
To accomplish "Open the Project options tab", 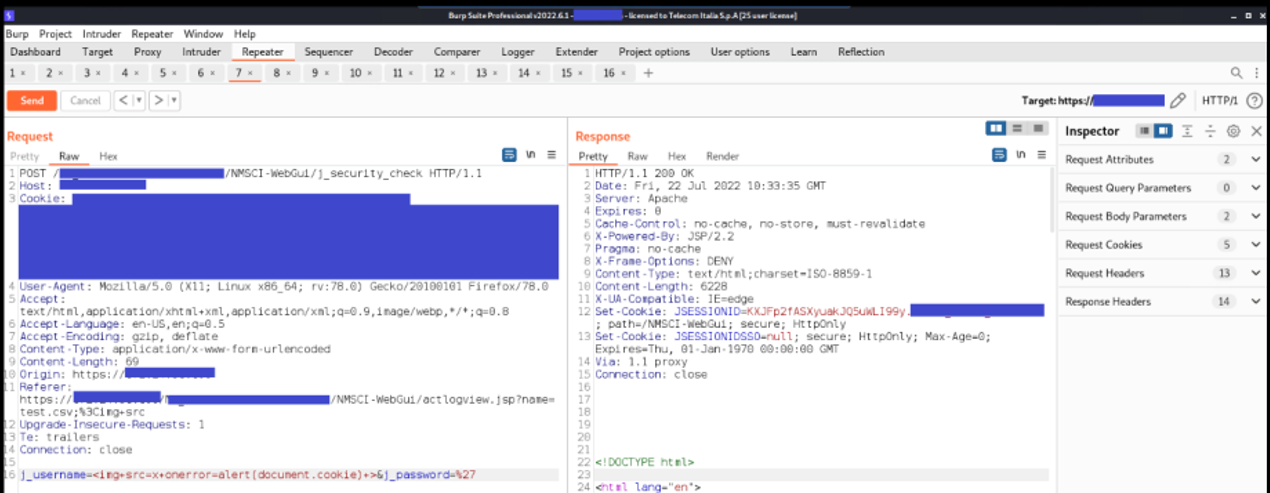I will pos(654,52).
